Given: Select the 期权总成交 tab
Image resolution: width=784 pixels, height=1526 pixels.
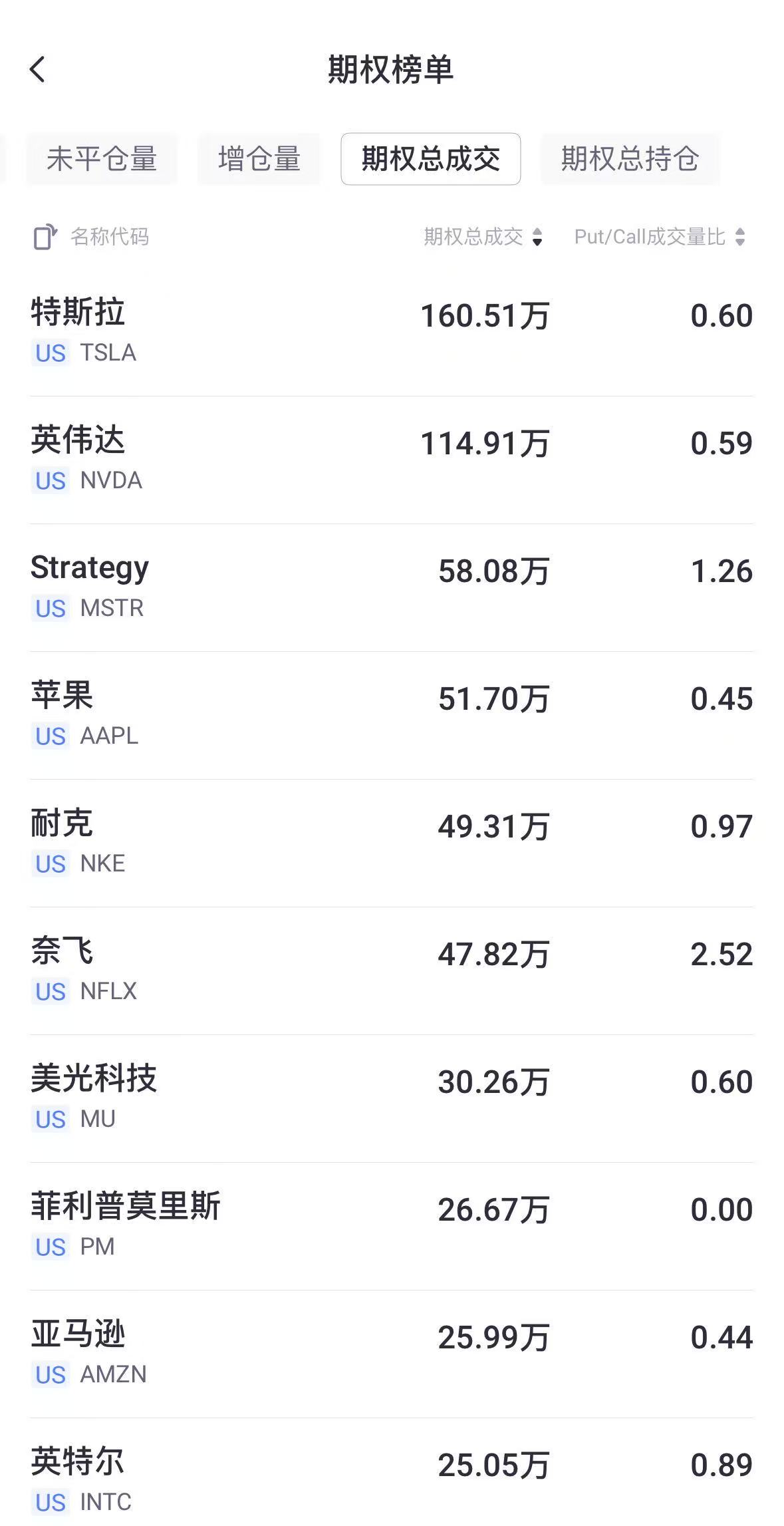Looking at the screenshot, I should click(x=430, y=159).
